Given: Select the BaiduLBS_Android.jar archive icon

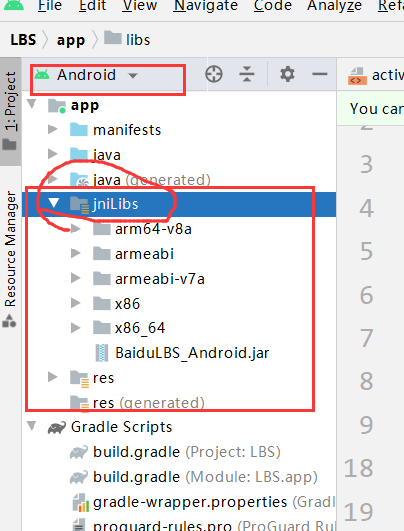Looking at the screenshot, I should point(102,353).
